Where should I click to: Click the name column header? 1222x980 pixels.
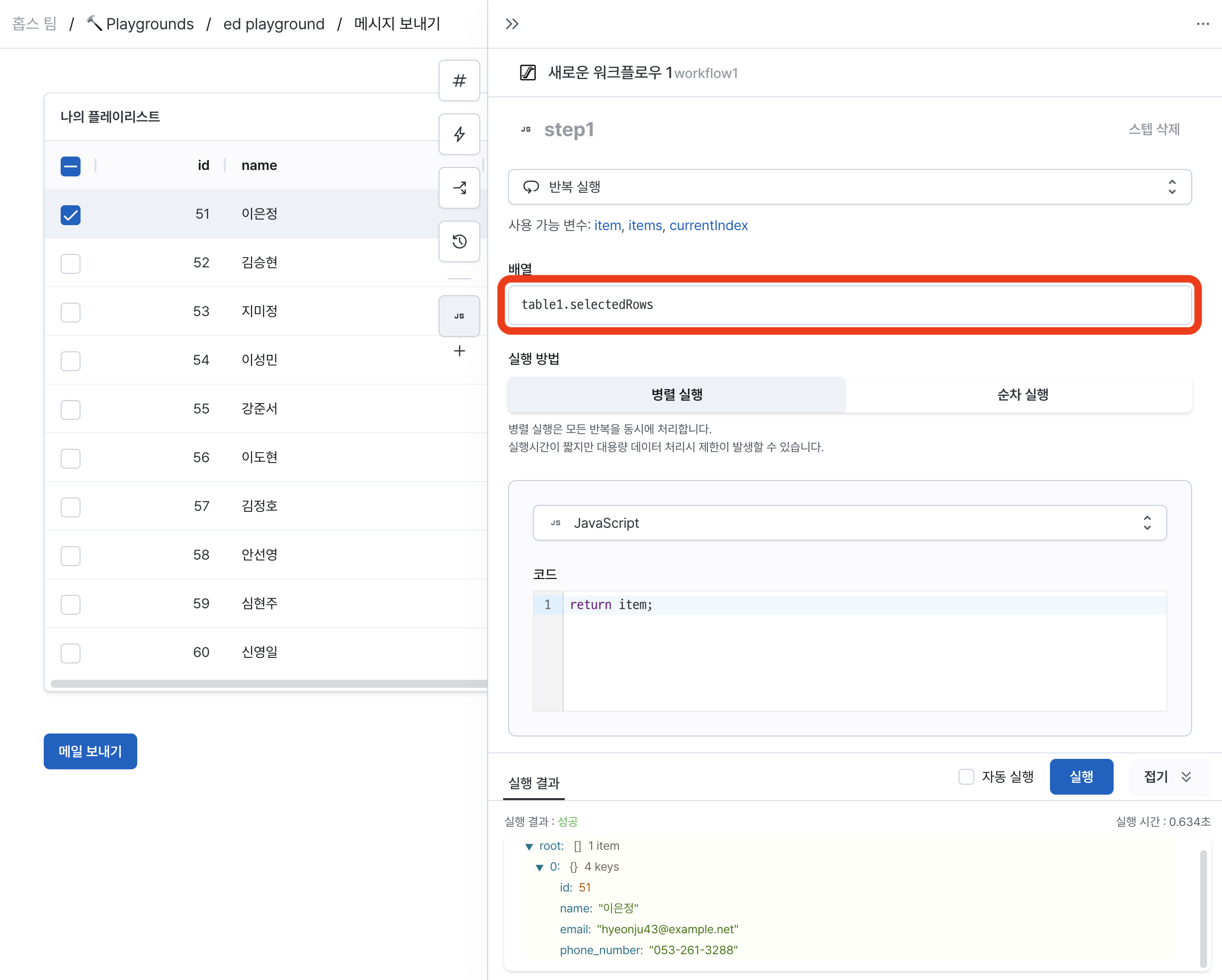259,165
